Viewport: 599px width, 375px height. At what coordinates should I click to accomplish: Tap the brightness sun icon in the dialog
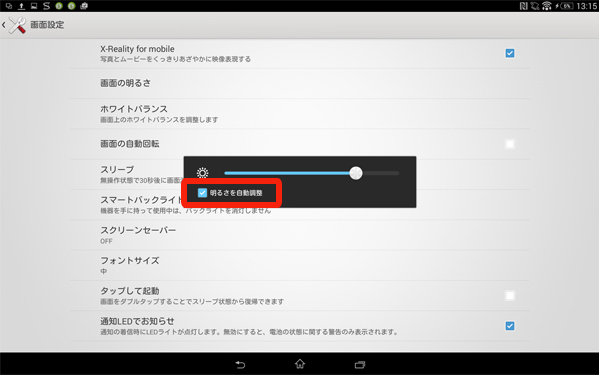202,173
